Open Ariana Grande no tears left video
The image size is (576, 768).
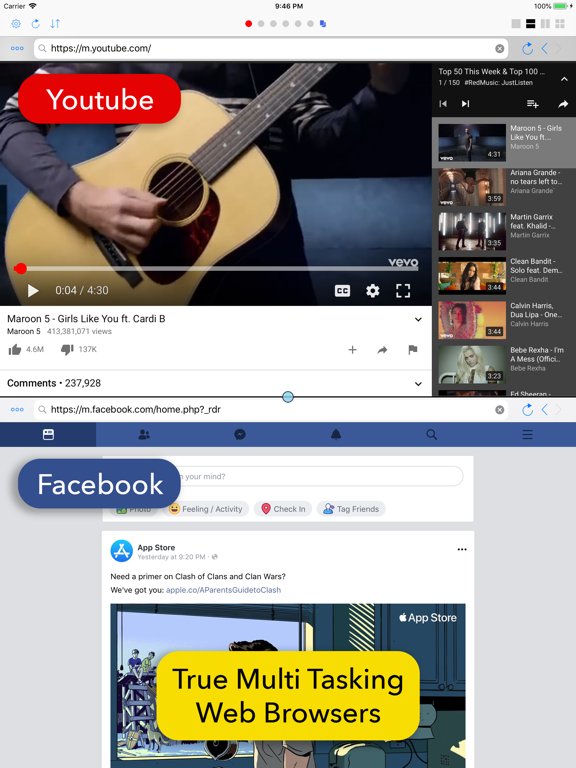click(x=504, y=187)
